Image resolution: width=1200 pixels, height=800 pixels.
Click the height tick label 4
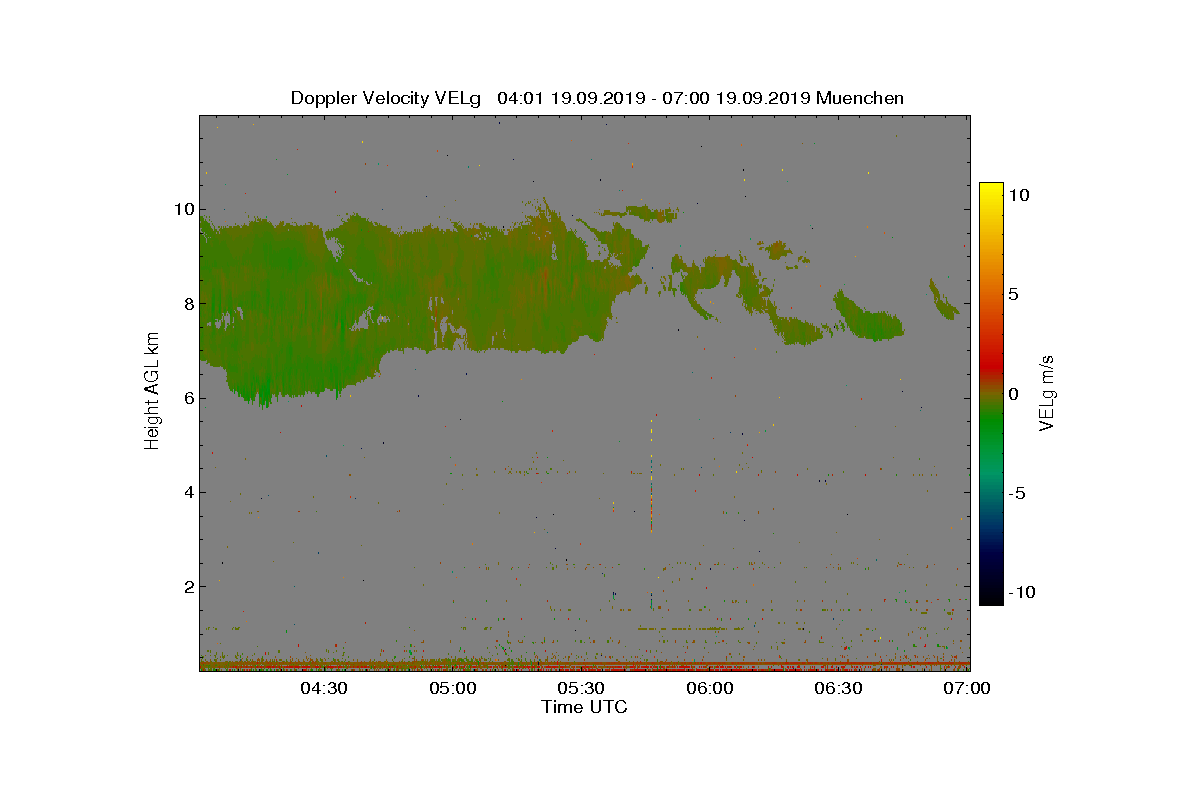187,492
